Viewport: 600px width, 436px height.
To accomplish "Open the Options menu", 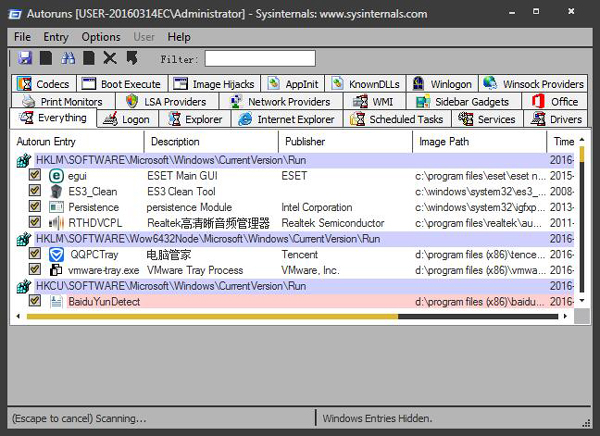I will coord(101,37).
